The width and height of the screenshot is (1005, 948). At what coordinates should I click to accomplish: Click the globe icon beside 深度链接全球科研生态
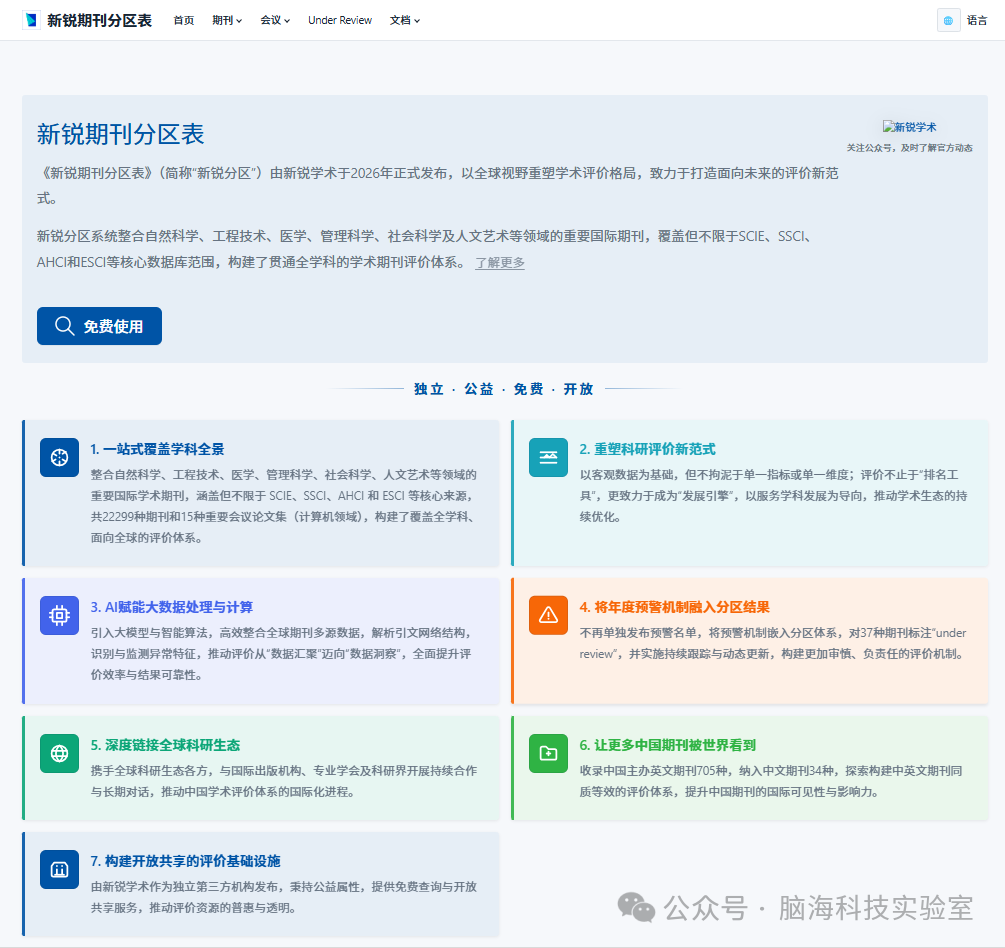pyautogui.click(x=59, y=753)
